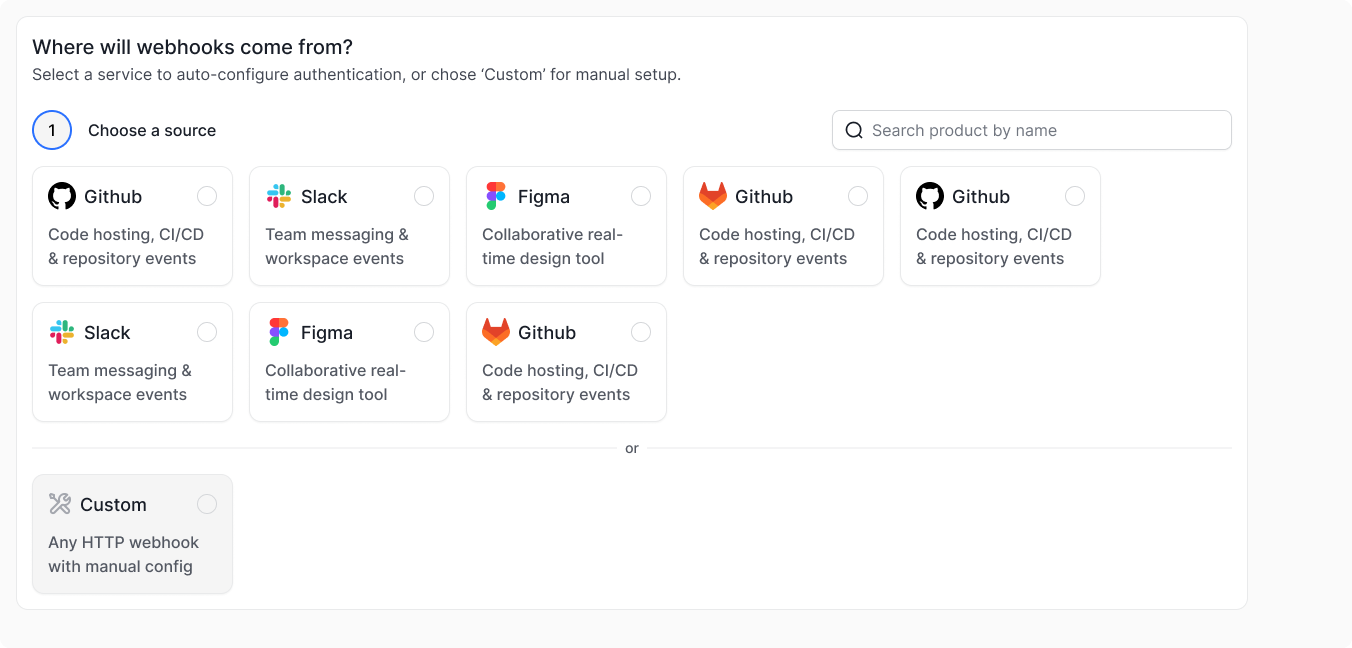Click the magnifier icon in the search box
Screen dimensions: 1352x648
(854, 130)
